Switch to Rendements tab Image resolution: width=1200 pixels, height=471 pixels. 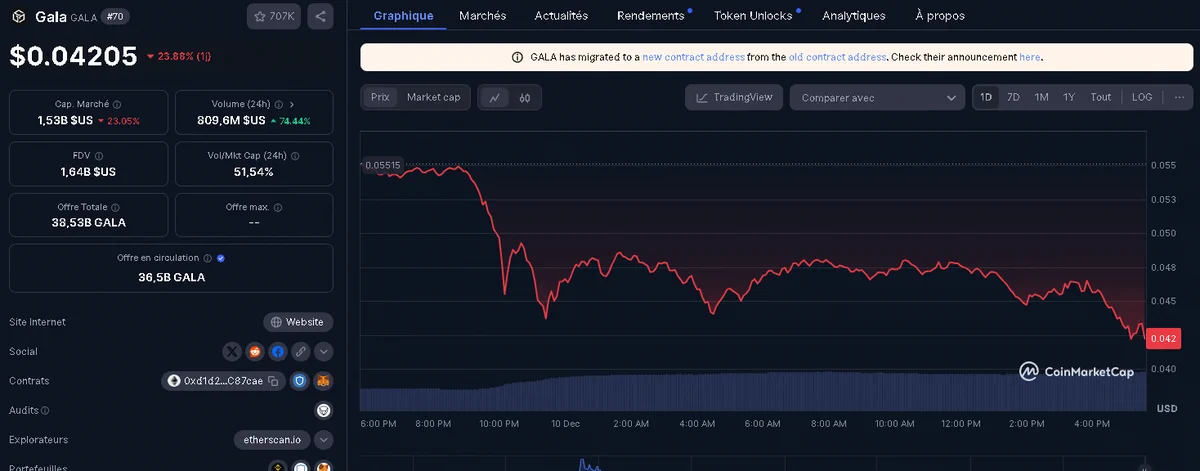tap(651, 16)
